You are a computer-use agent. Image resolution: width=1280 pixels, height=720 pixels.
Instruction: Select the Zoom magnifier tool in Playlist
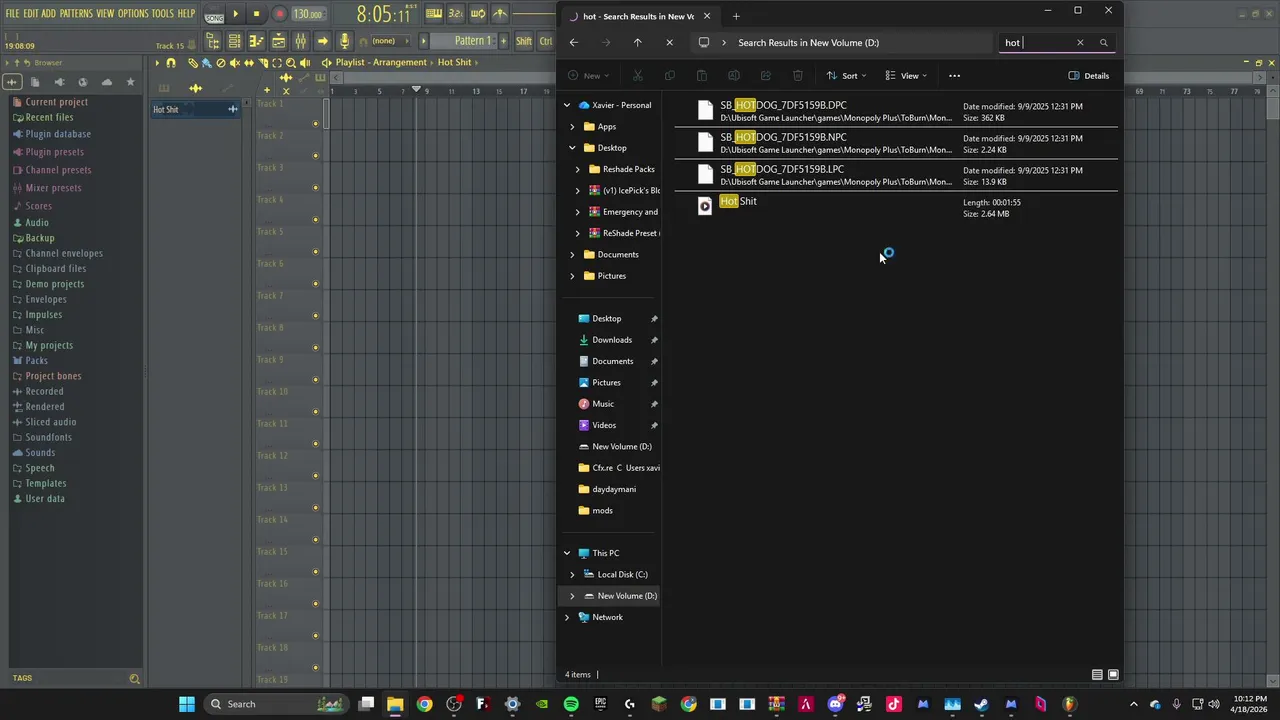pyautogui.click(x=291, y=63)
